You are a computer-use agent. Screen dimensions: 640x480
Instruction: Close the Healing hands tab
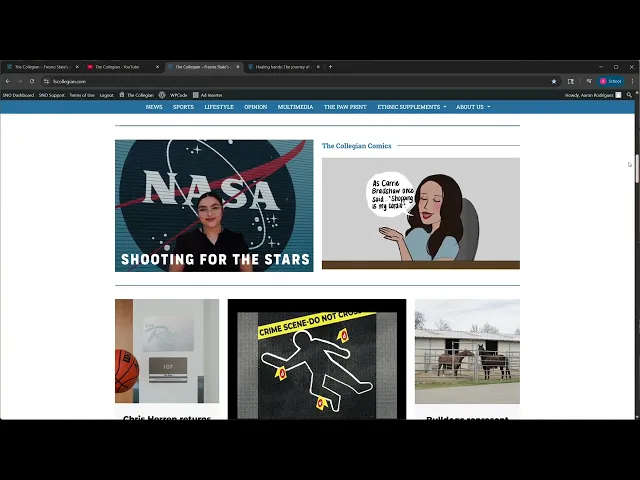click(x=318, y=67)
